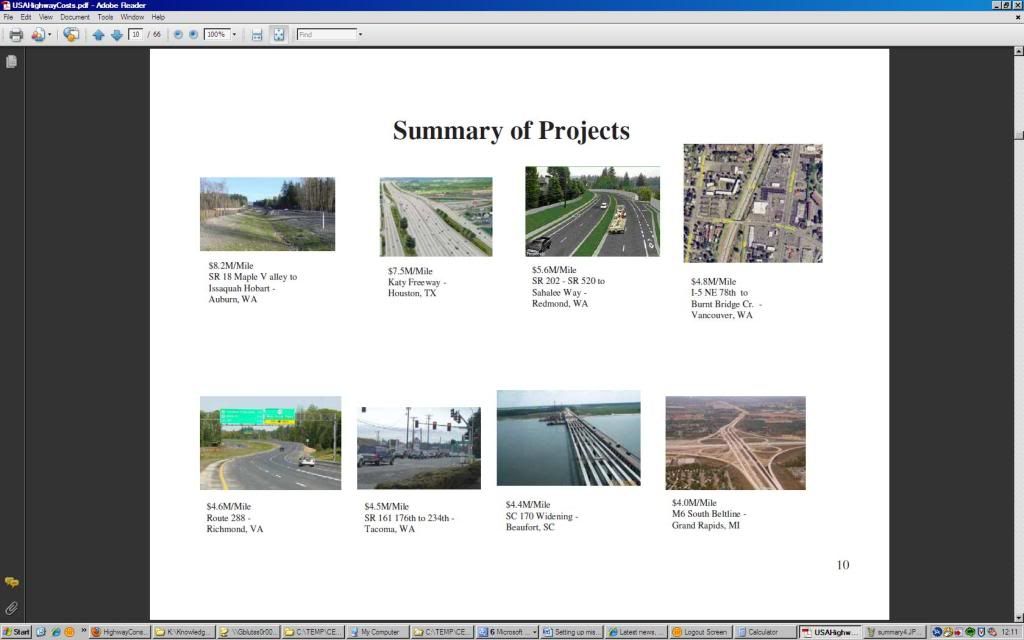Open the collaboration tool dropdown arrow
1024x640 pixels.
(x=49, y=34)
